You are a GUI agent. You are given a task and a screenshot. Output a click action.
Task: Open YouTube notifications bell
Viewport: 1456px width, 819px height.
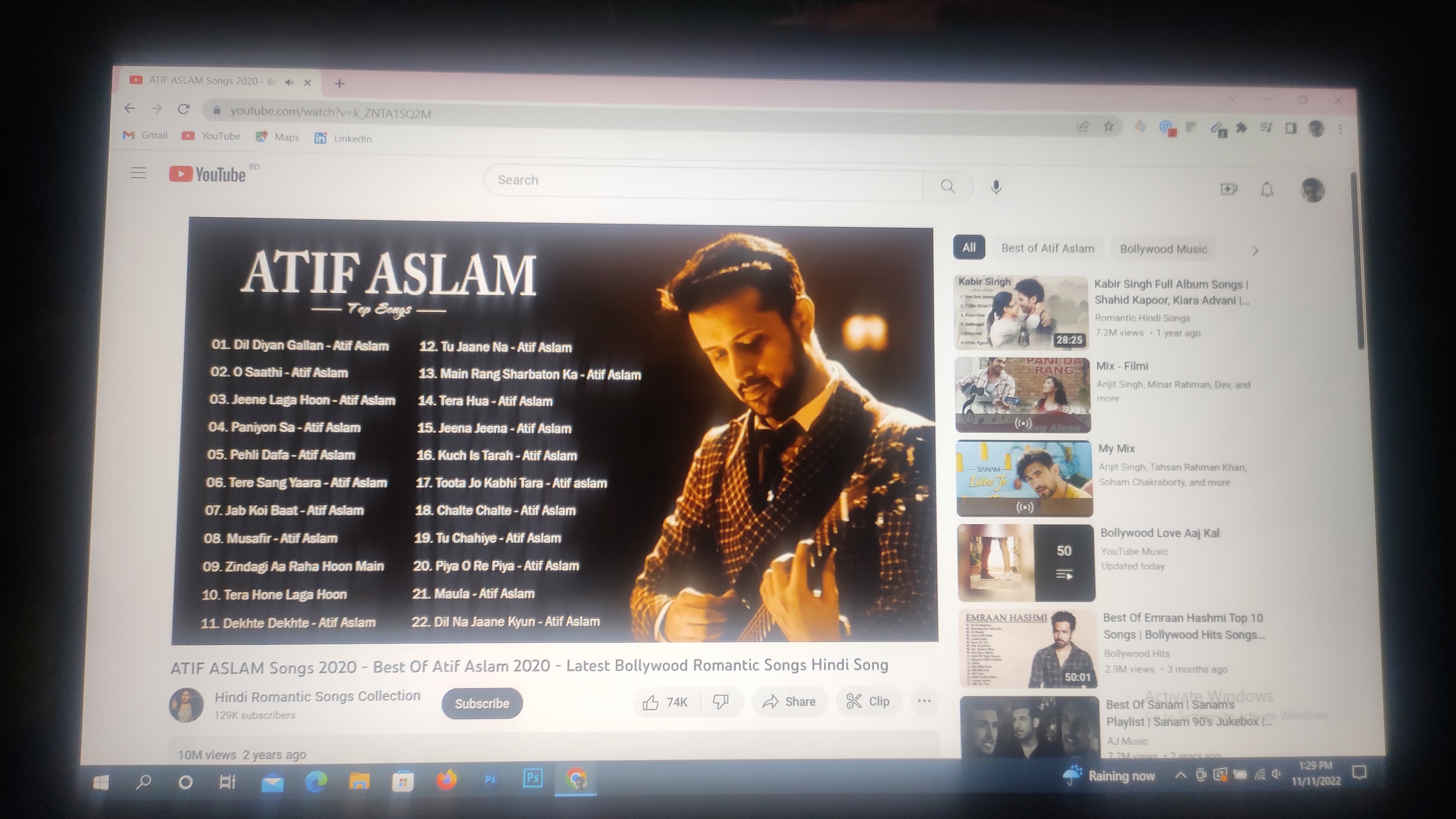point(1267,189)
